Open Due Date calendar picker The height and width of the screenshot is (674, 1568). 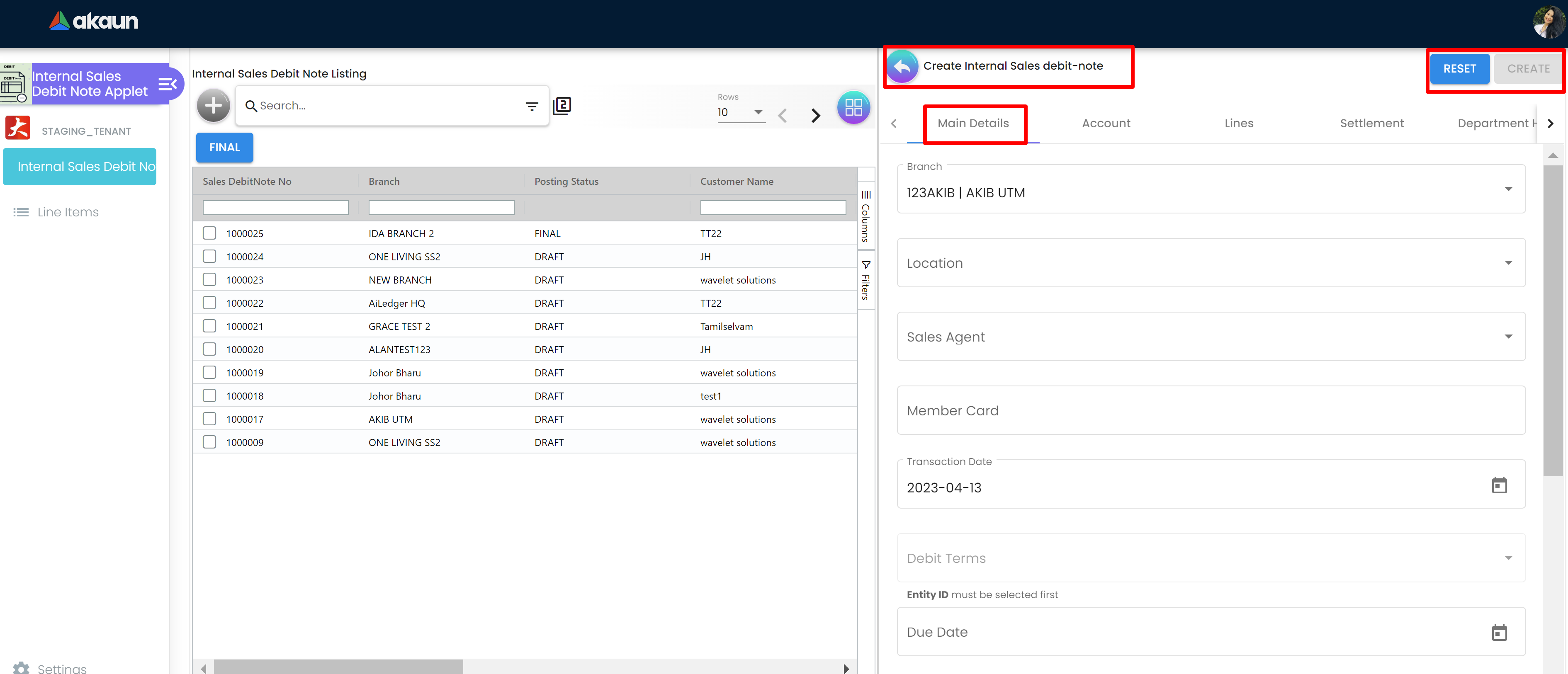pyautogui.click(x=1499, y=633)
